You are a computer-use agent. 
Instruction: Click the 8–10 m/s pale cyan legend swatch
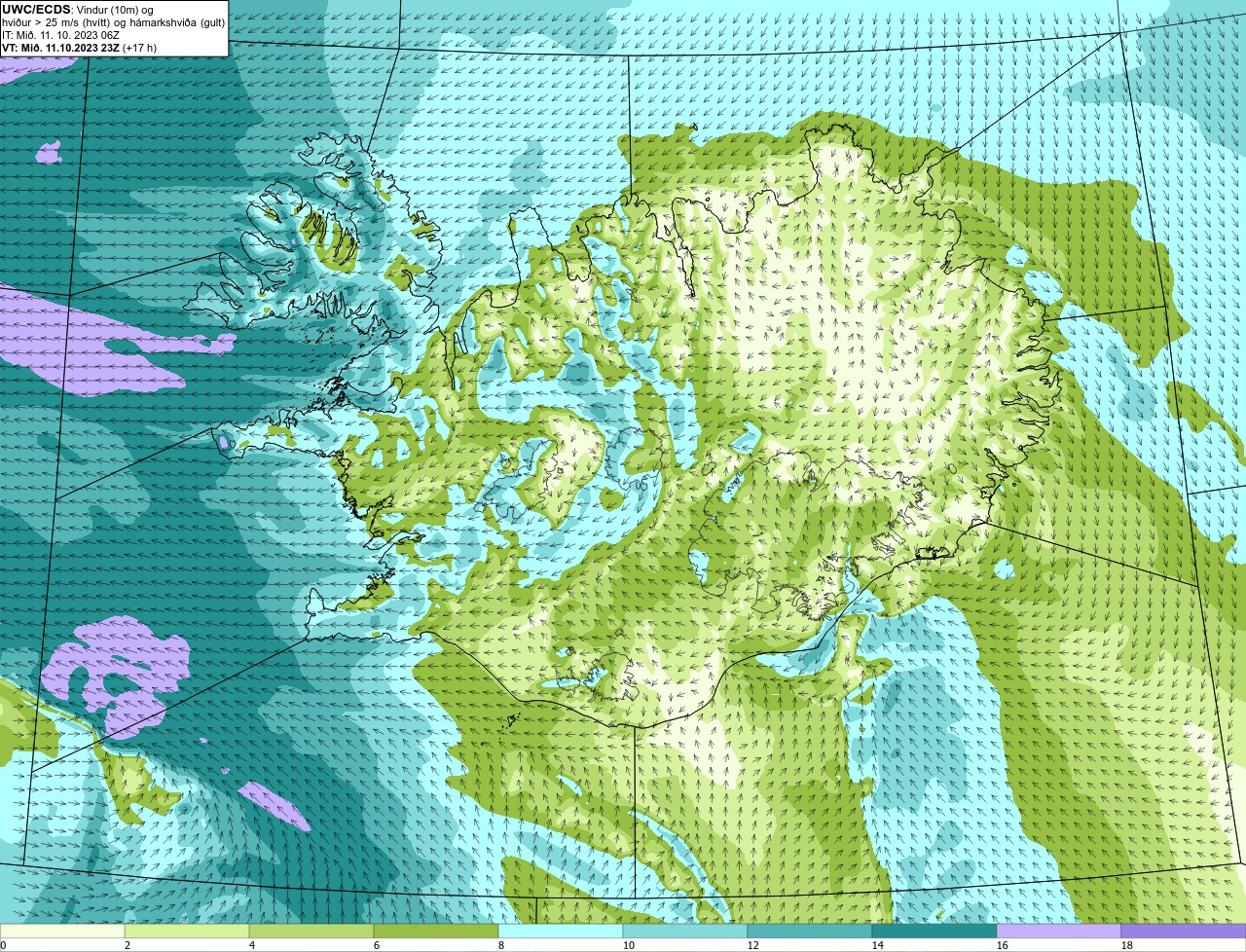[x=561, y=932]
